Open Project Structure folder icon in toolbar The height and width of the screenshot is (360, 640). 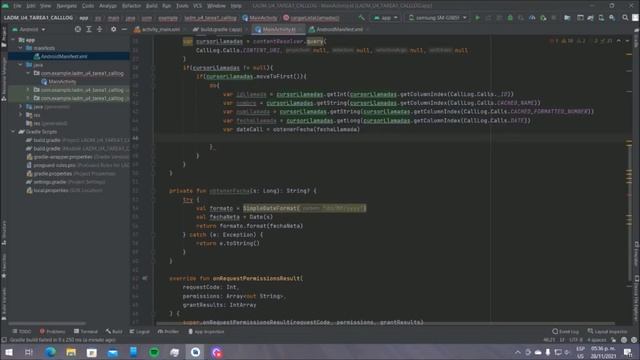tap(567, 18)
